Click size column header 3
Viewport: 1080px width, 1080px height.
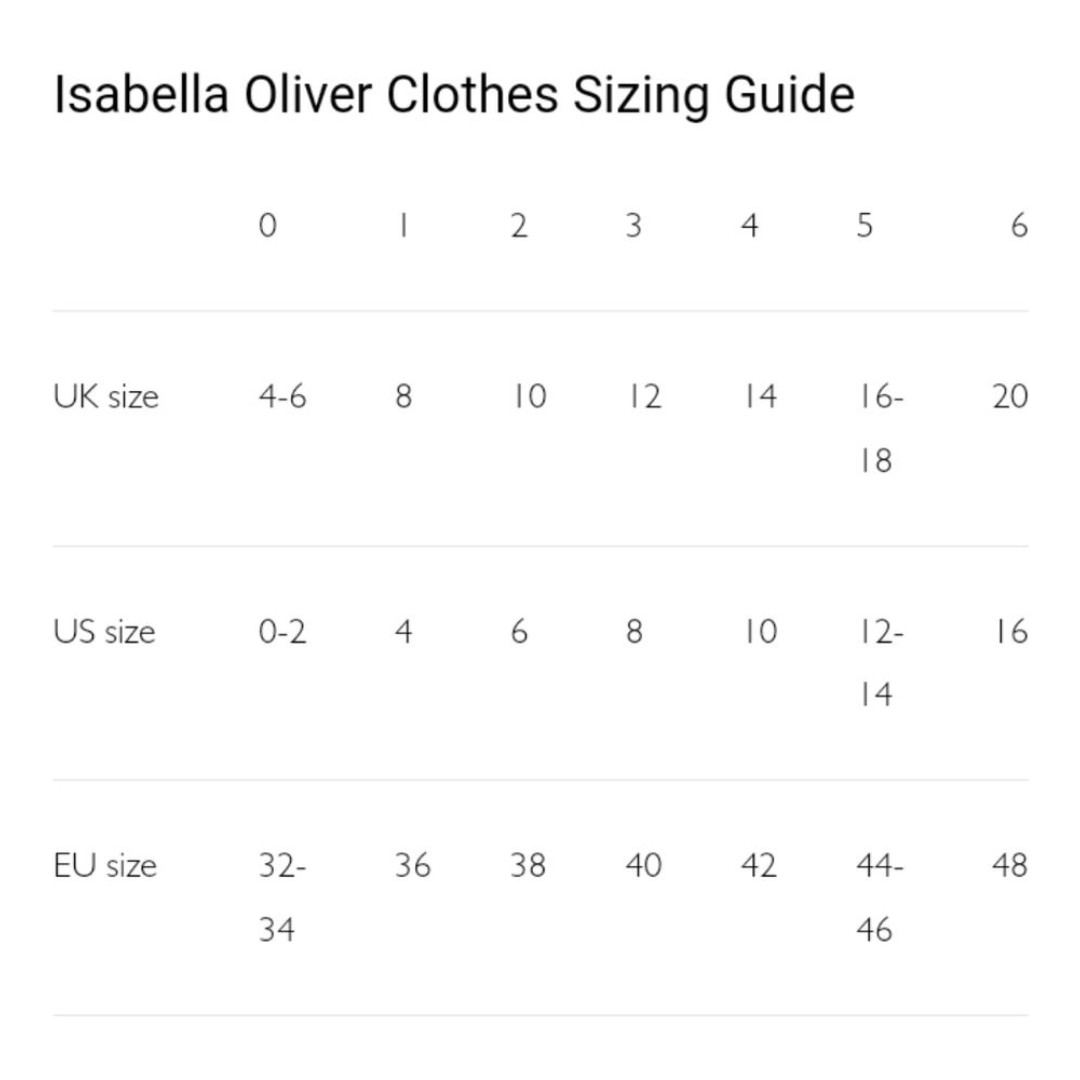tap(634, 225)
